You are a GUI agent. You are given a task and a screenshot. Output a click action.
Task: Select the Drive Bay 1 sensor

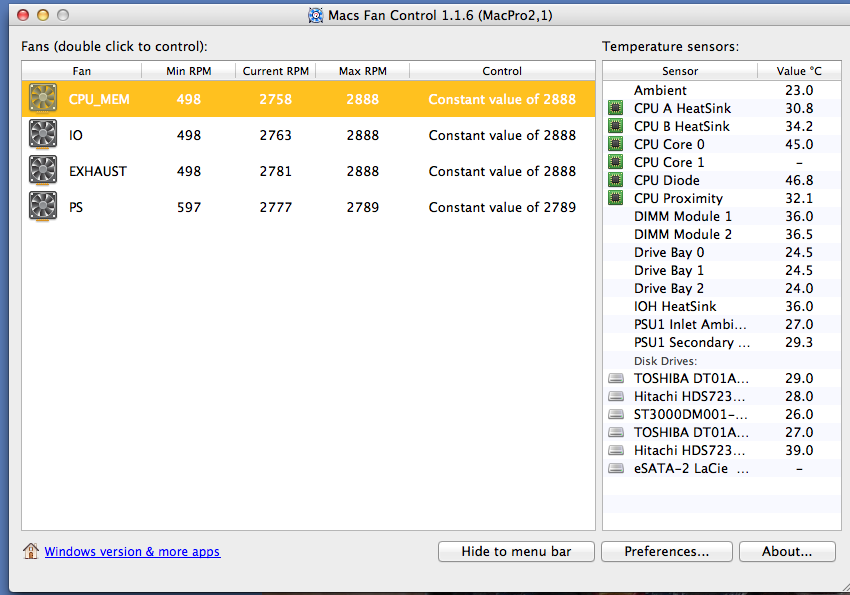pyautogui.click(x=722, y=270)
